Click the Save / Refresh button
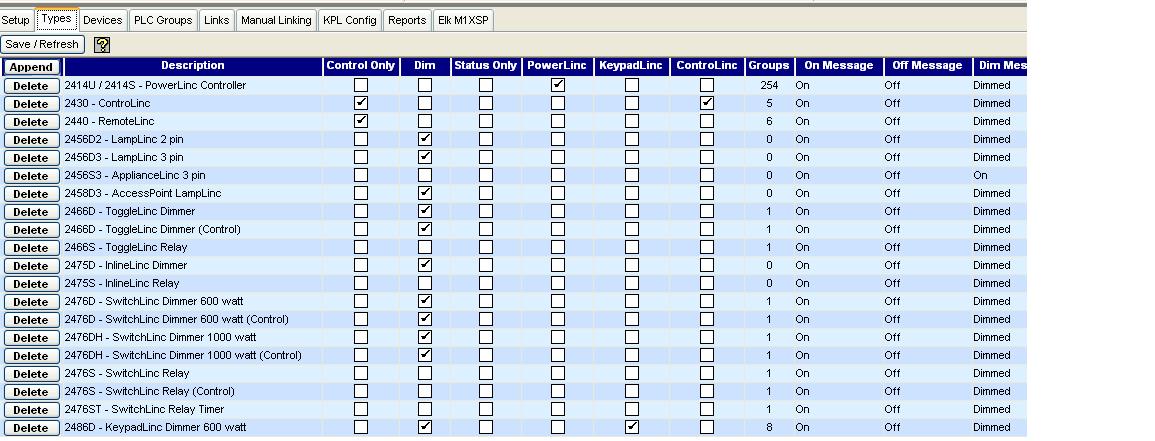 (x=42, y=44)
